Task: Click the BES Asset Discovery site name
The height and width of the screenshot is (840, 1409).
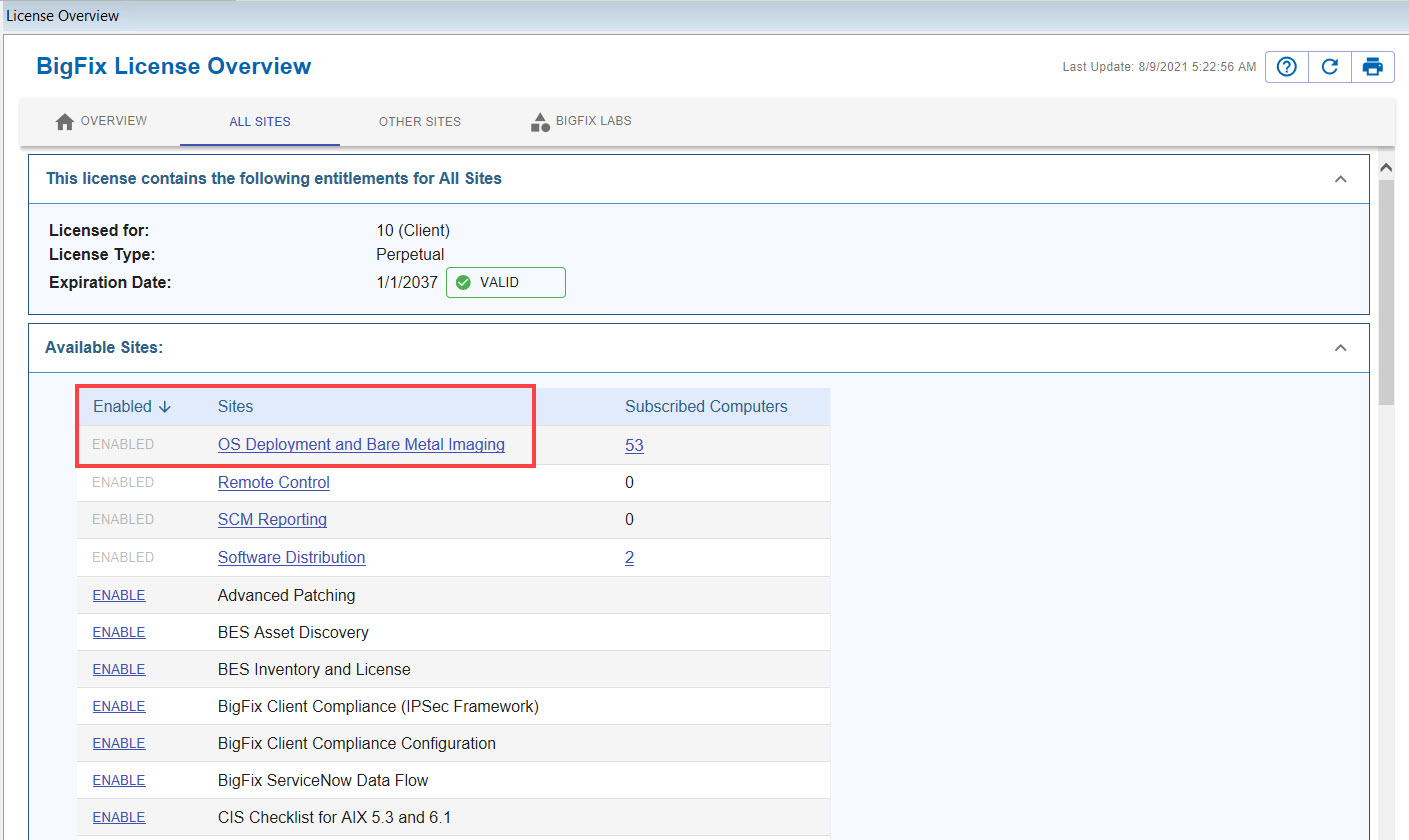Action: tap(293, 632)
